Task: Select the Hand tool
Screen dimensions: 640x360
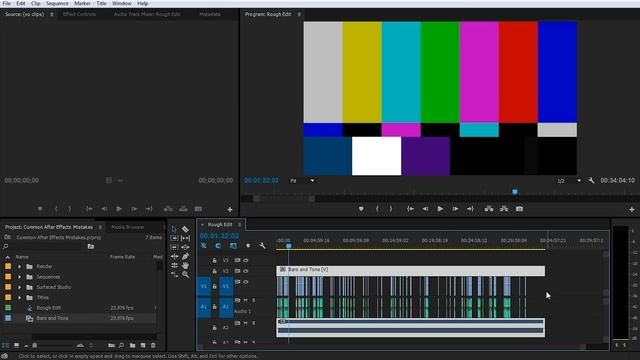Action: click(185, 265)
